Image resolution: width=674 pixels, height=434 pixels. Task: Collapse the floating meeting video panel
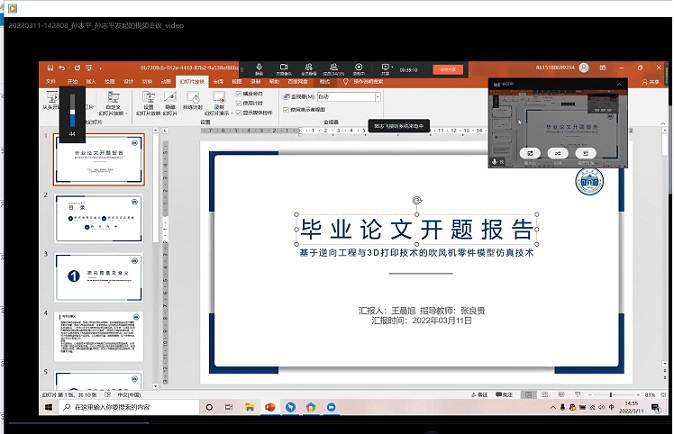[x=619, y=85]
